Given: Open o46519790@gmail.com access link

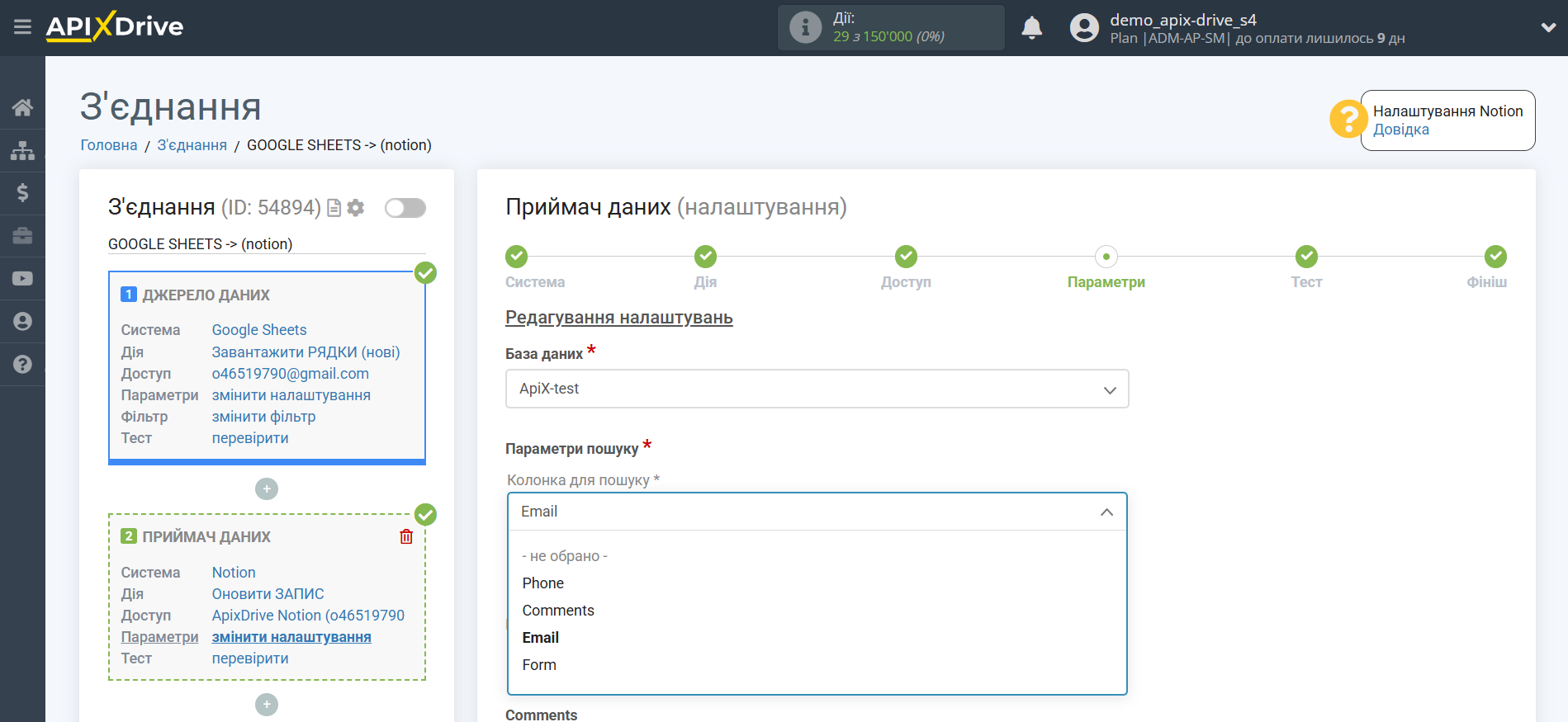Looking at the screenshot, I should point(291,374).
